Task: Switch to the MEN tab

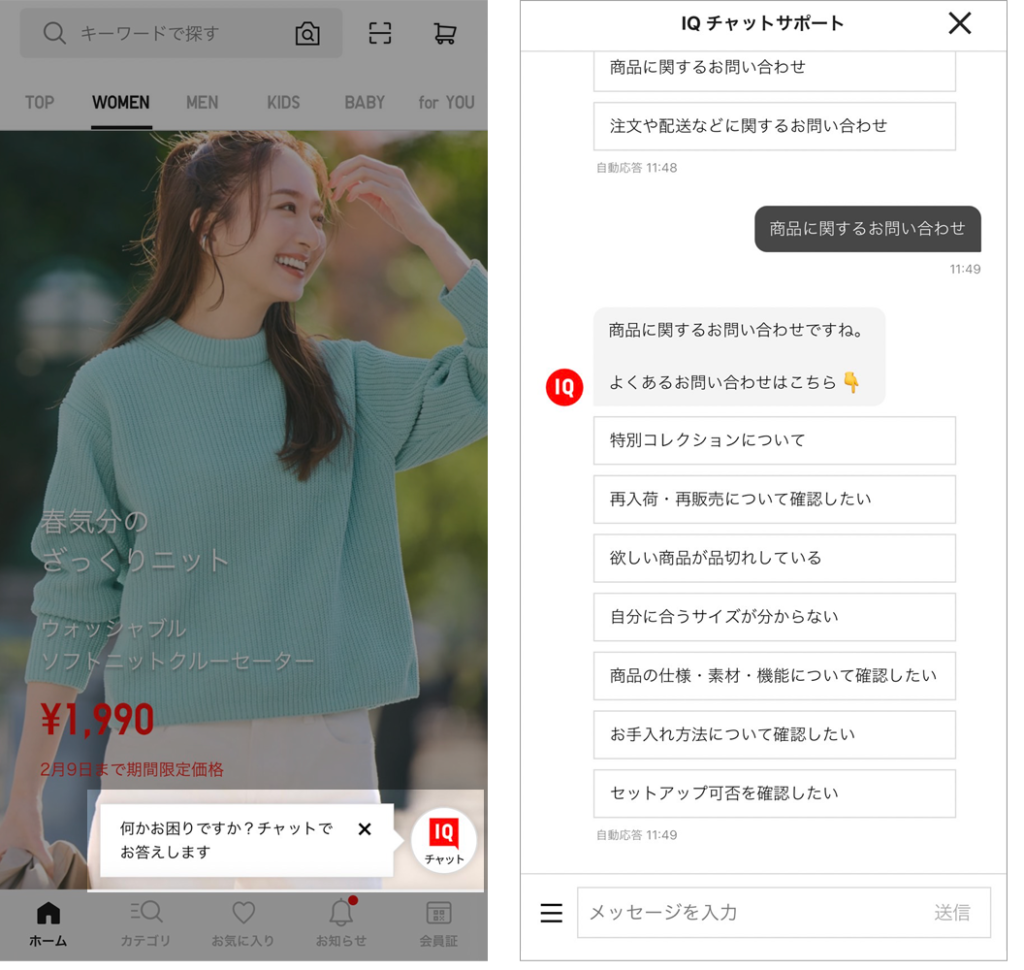Action: click(x=202, y=102)
